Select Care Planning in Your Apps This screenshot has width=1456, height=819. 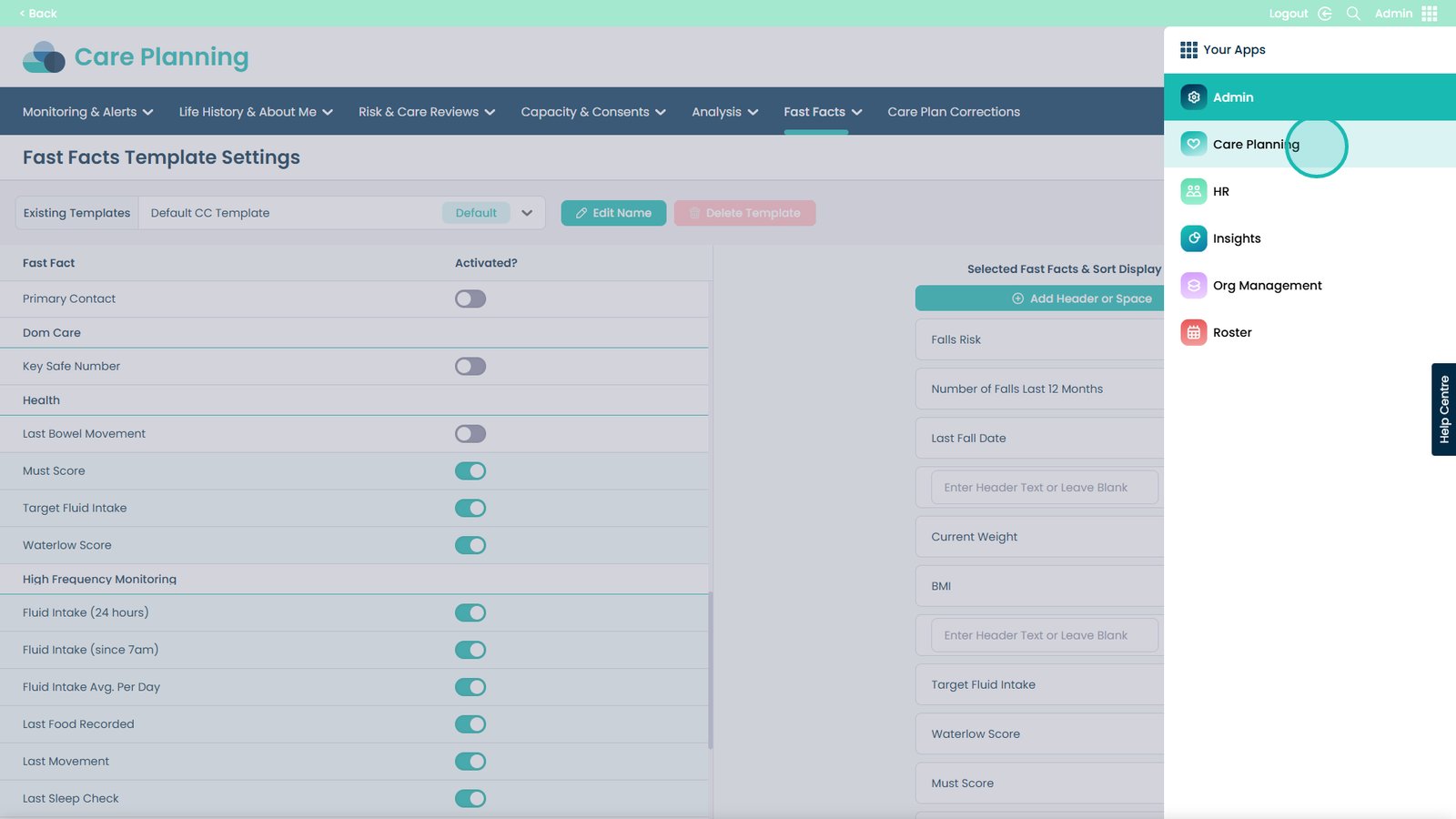click(1255, 145)
